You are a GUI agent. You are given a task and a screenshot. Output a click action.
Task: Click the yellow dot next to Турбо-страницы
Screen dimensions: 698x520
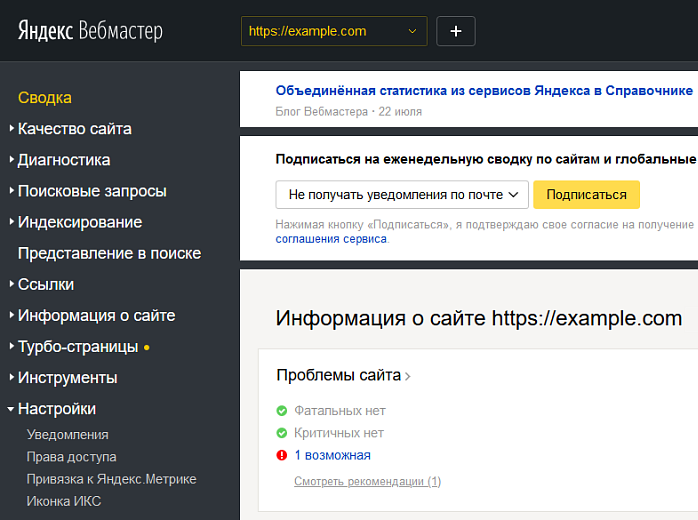pos(146,347)
